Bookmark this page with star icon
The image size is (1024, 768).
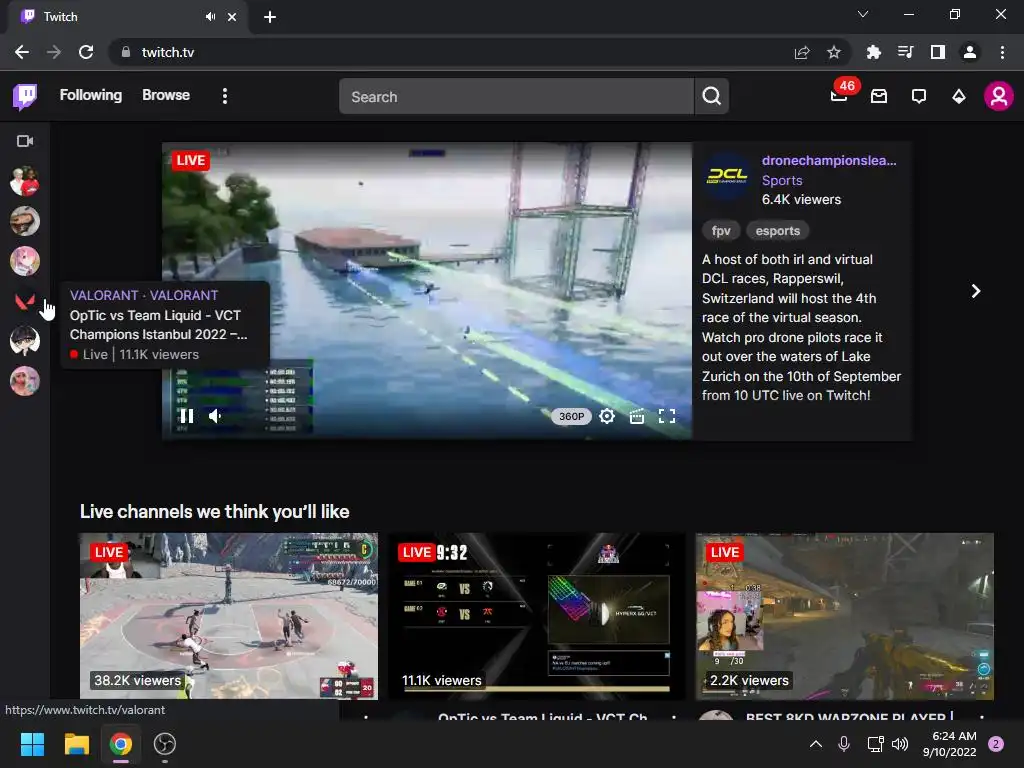pyautogui.click(x=833, y=52)
